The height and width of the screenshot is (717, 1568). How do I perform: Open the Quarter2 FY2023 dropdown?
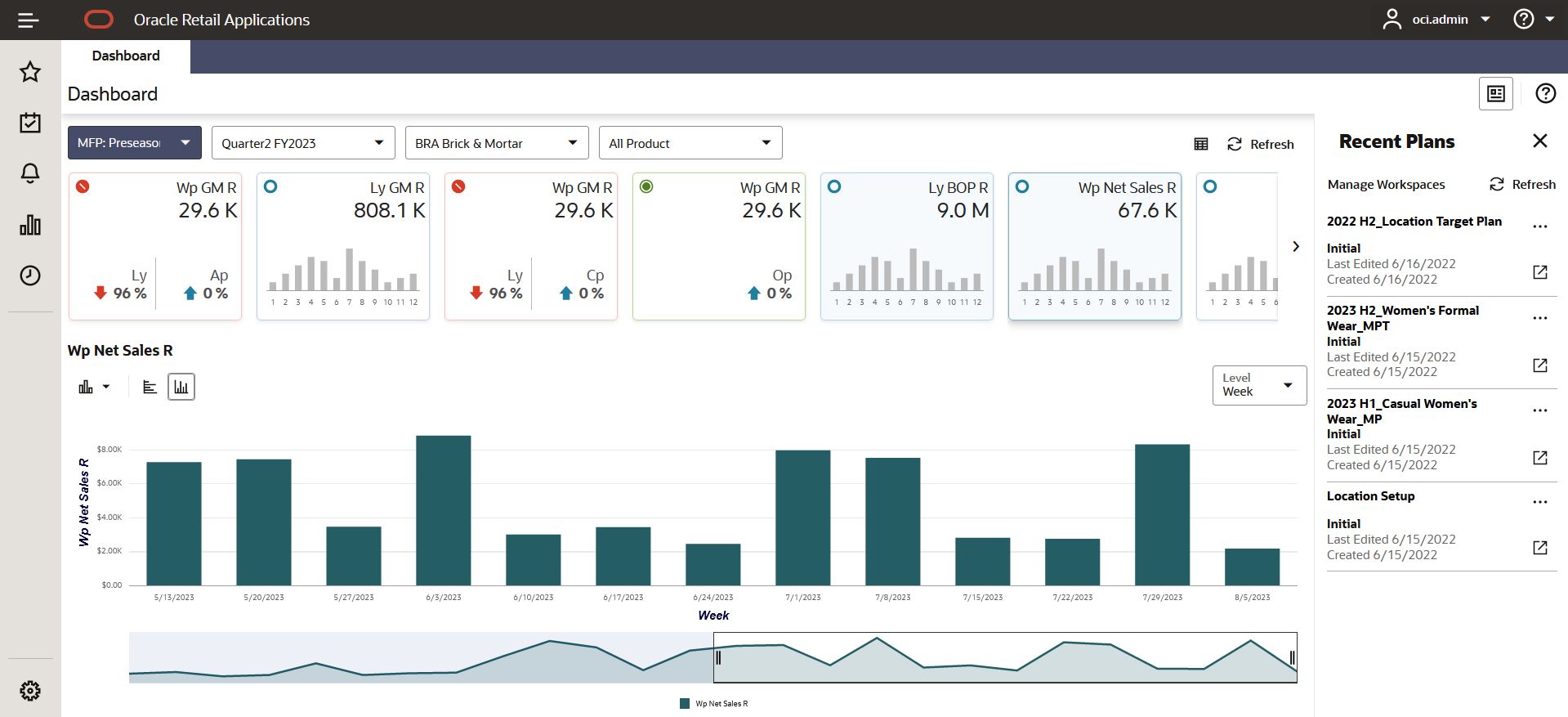[x=303, y=143]
